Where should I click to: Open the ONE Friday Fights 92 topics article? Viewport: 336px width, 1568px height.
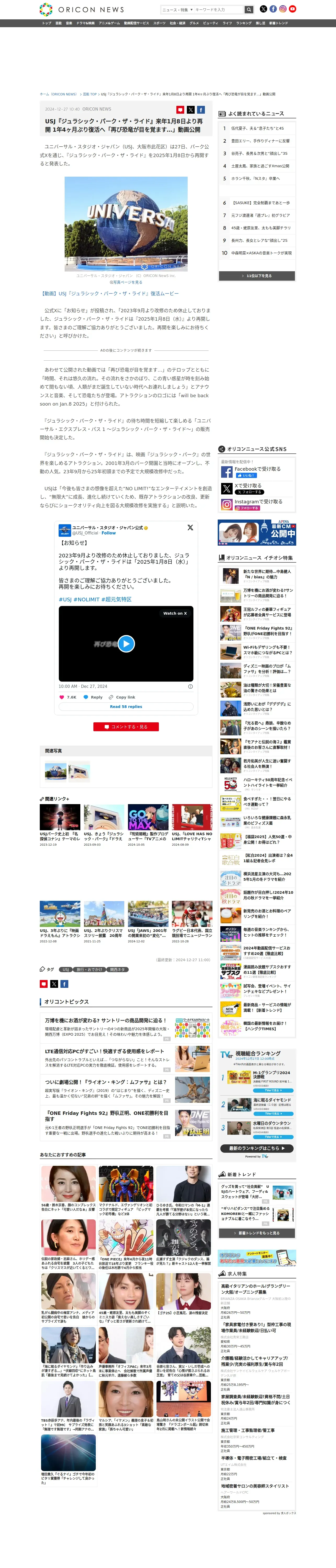click(126, 1123)
